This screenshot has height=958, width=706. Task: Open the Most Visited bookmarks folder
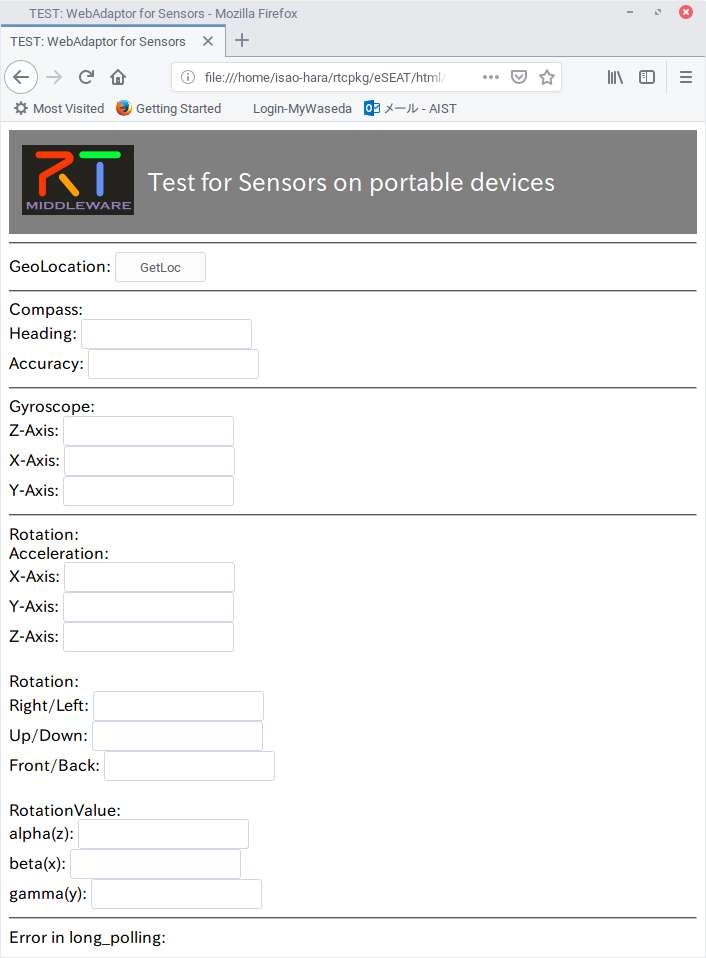click(x=59, y=109)
